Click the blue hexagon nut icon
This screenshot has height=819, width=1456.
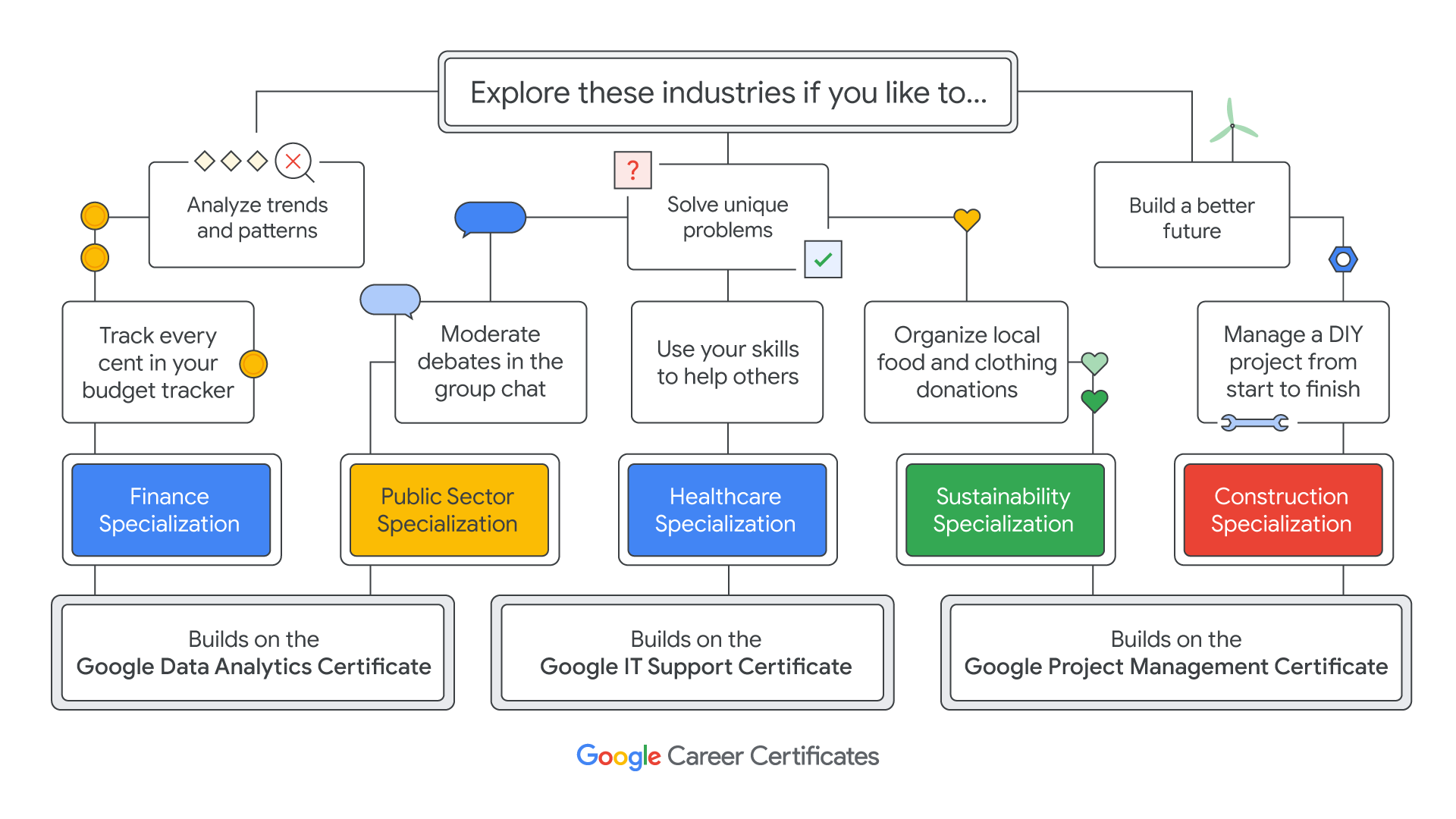pos(1342,259)
